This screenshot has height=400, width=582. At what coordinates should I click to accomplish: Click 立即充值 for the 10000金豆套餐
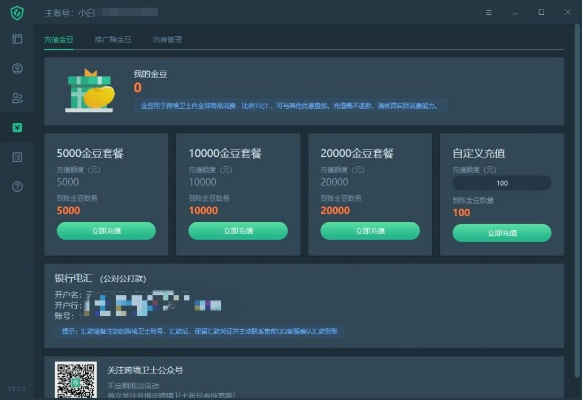pyautogui.click(x=238, y=231)
